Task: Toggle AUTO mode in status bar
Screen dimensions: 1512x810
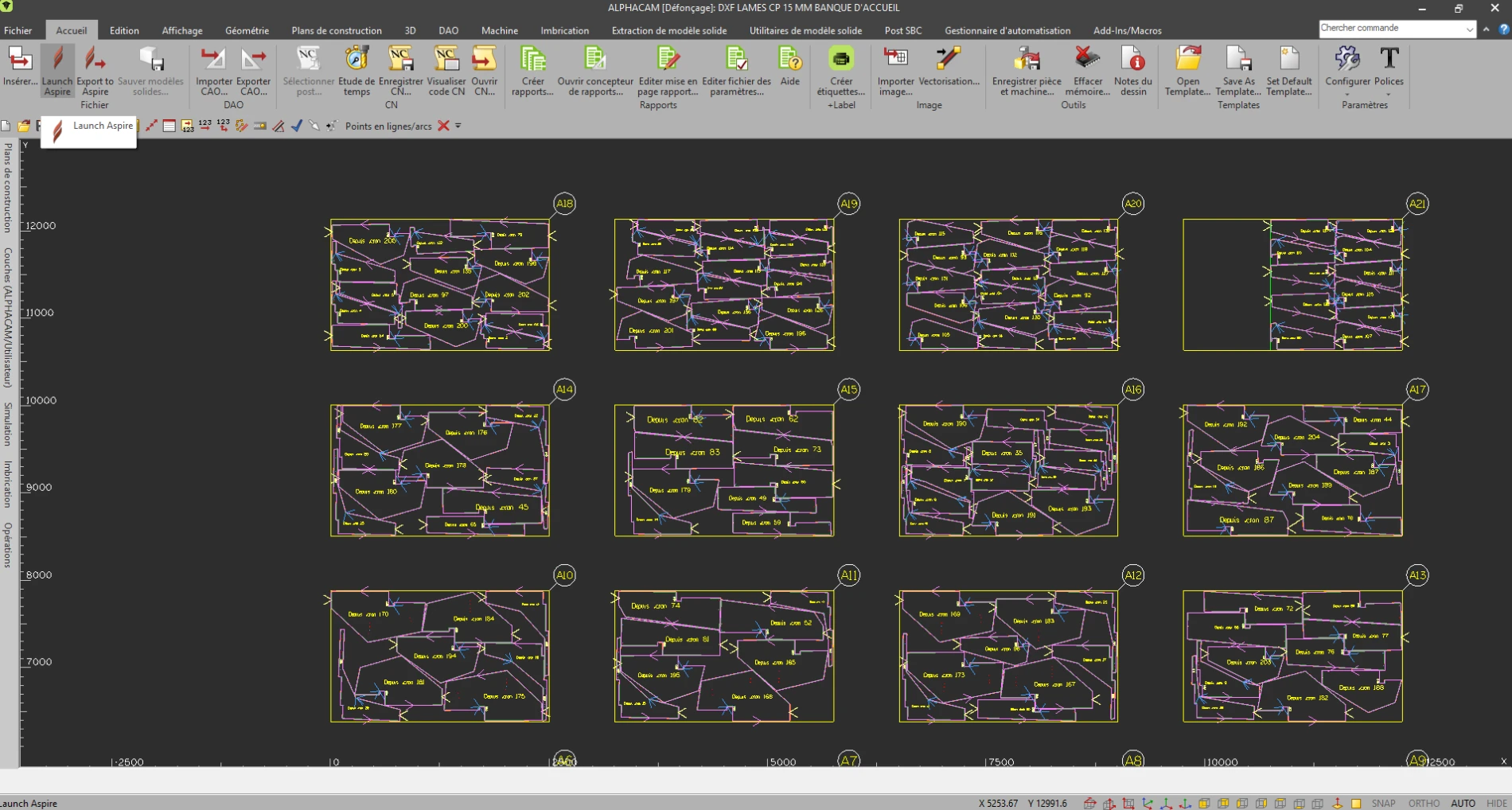Action: point(1463,804)
